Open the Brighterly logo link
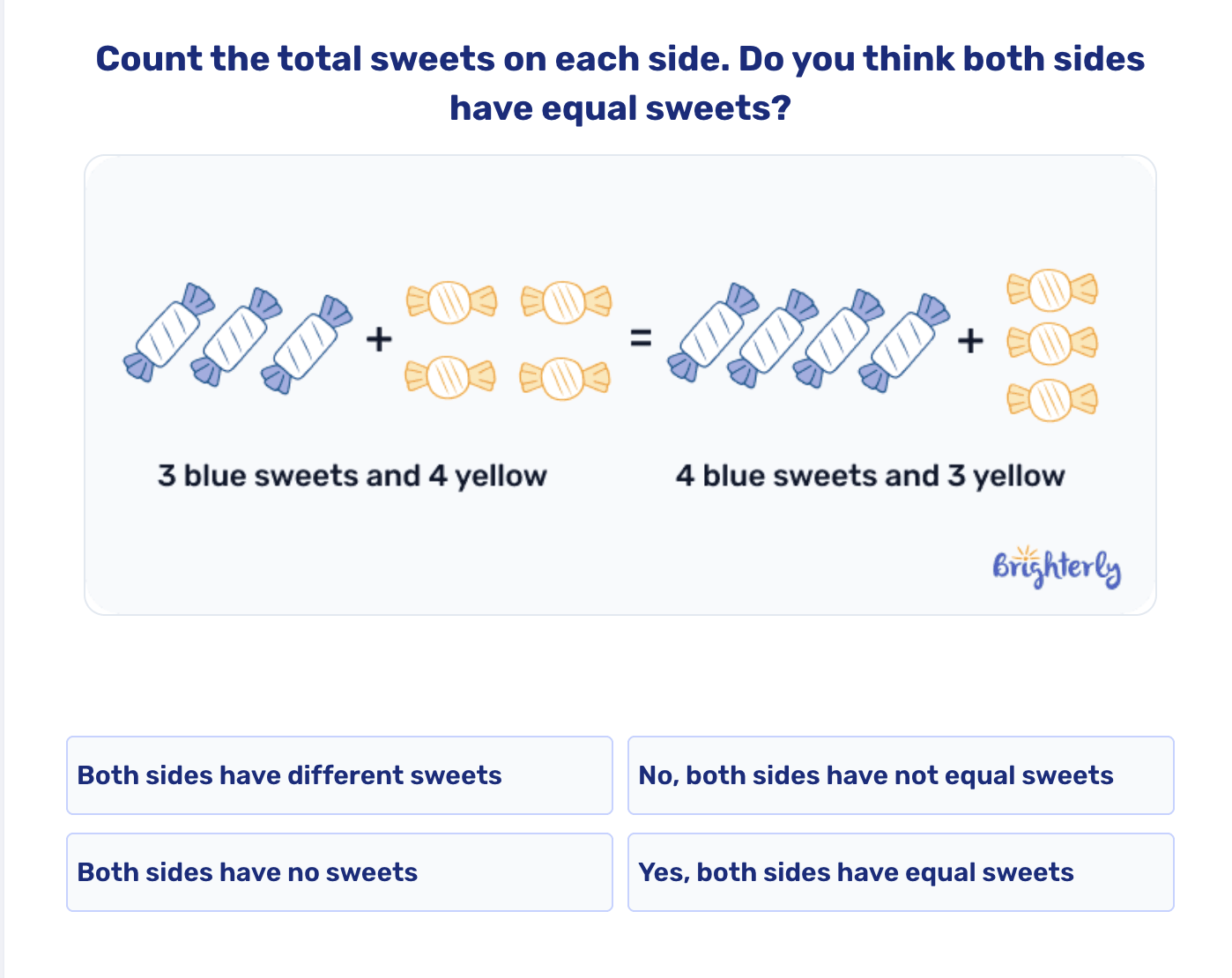 click(1057, 567)
